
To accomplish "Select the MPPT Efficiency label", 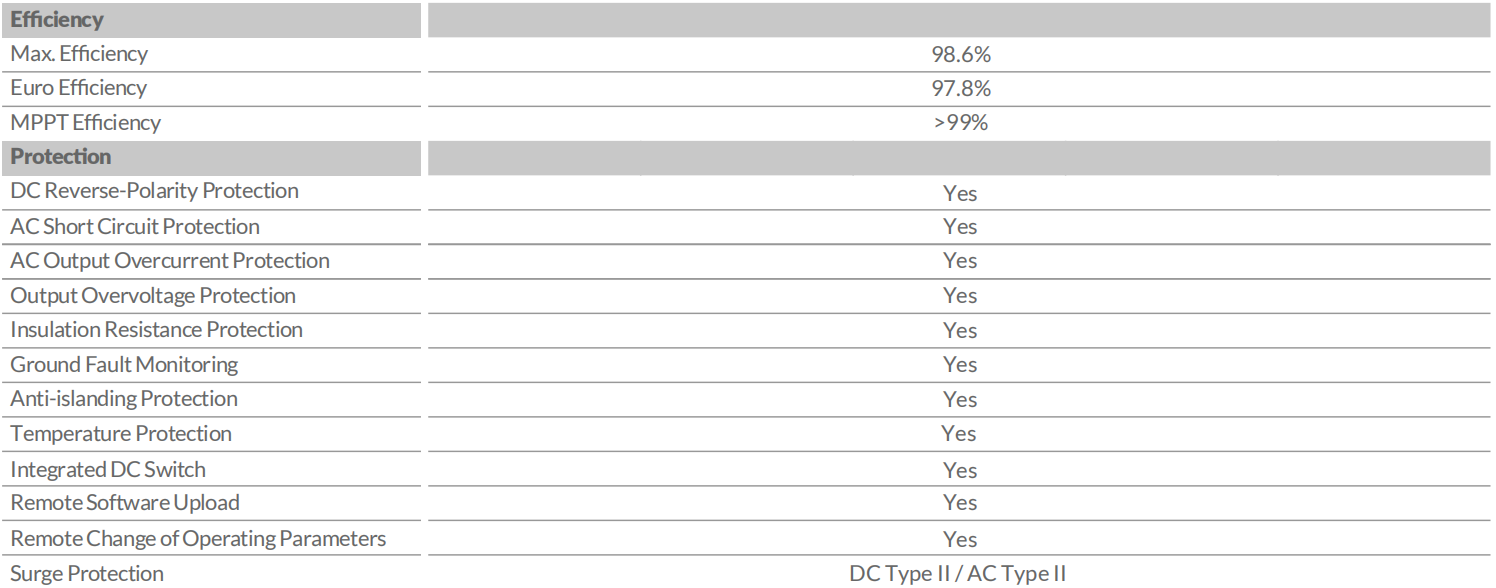I will click(85, 123).
